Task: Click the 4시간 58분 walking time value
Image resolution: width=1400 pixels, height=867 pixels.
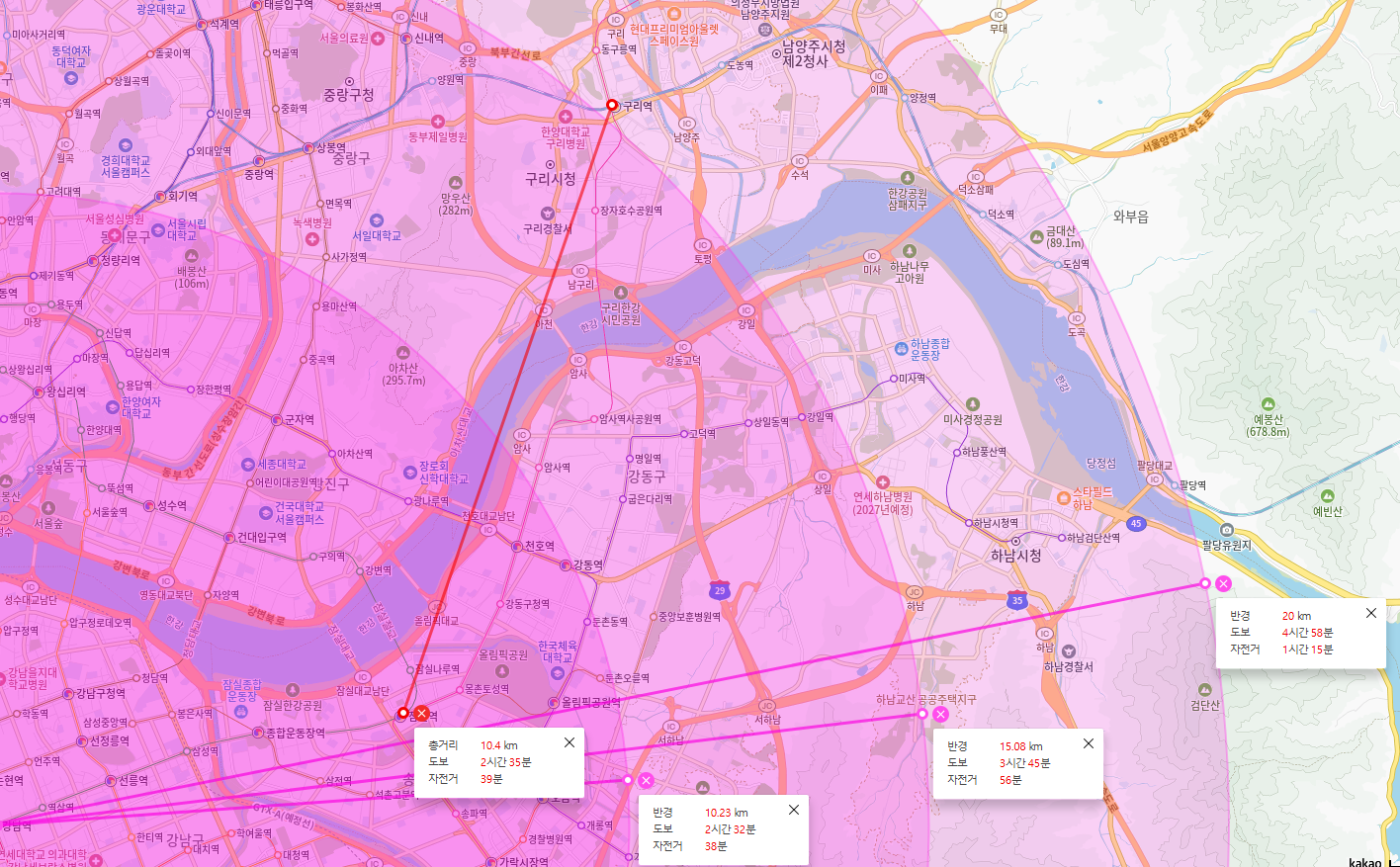Action: tap(1307, 633)
